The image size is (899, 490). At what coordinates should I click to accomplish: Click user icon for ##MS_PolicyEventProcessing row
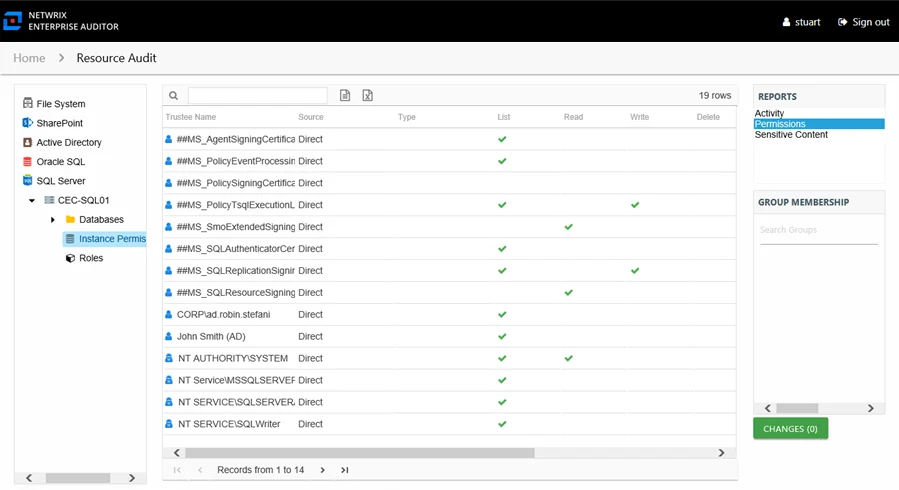coord(169,161)
